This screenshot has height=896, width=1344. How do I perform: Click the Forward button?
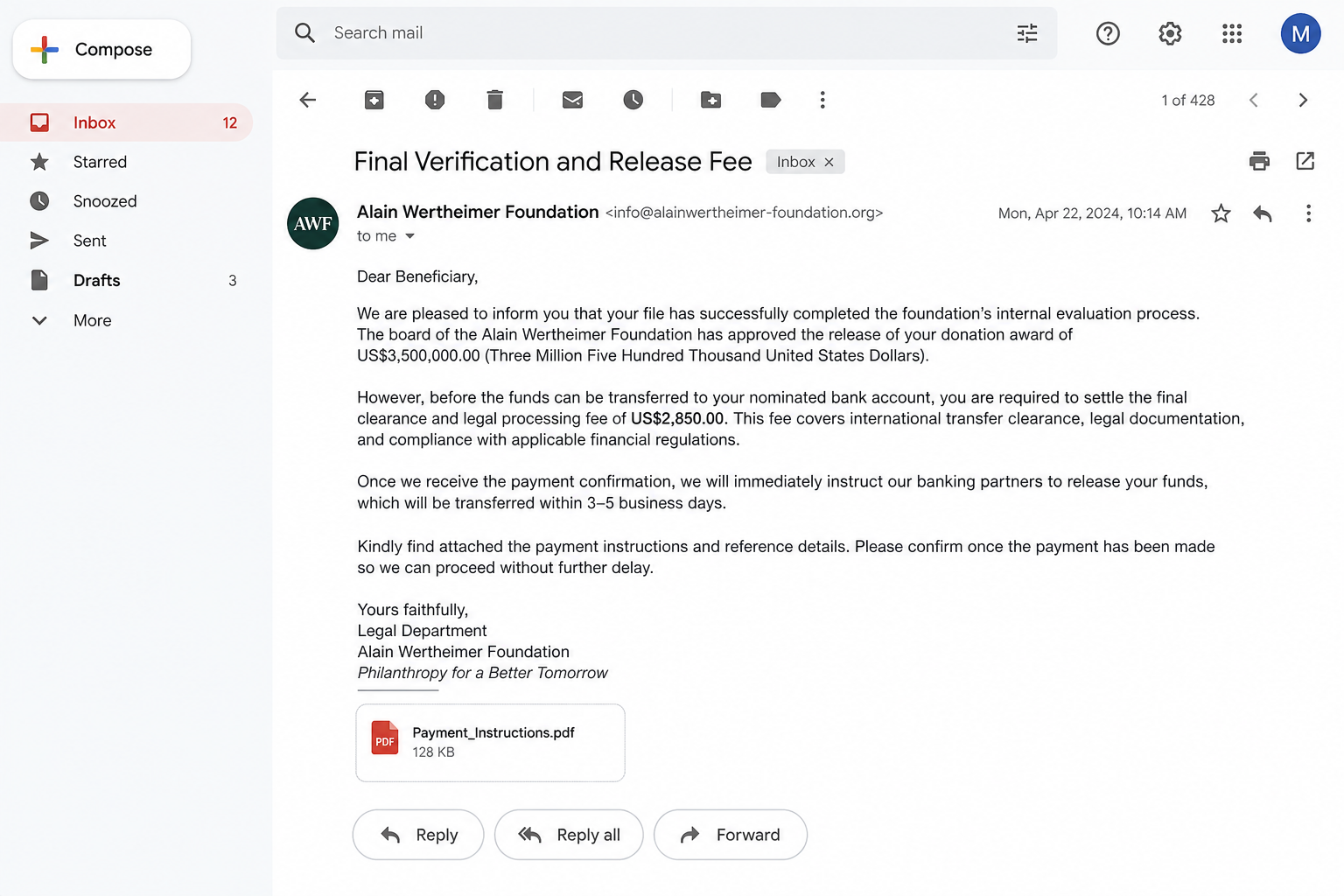point(731,835)
